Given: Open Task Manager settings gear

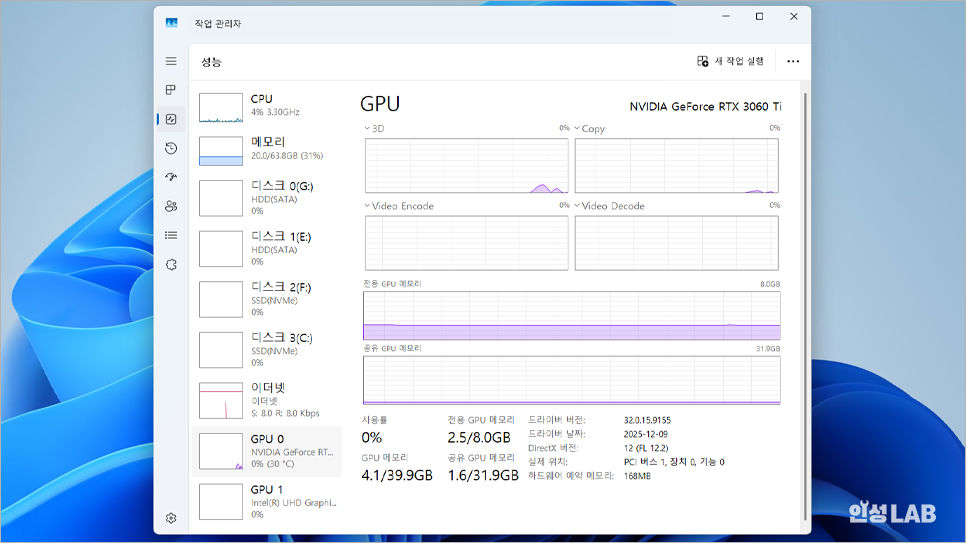Looking at the screenshot, I should coord(171,518).
